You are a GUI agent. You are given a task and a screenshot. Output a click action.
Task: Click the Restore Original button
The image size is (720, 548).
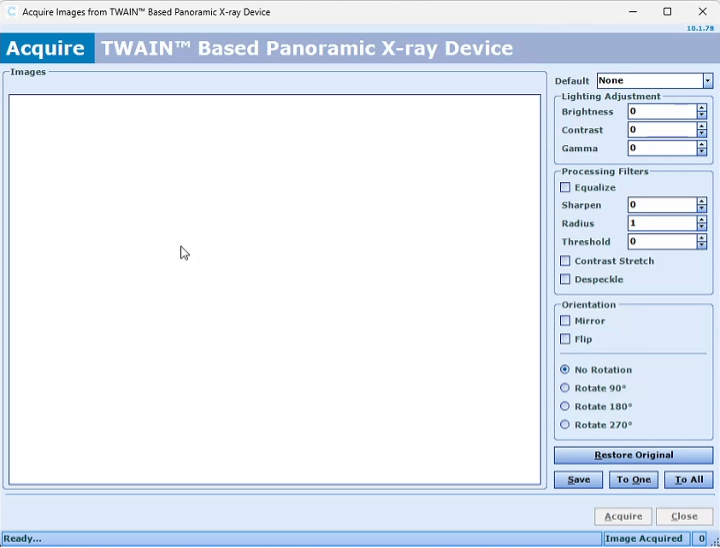click(x=633, y=455)
